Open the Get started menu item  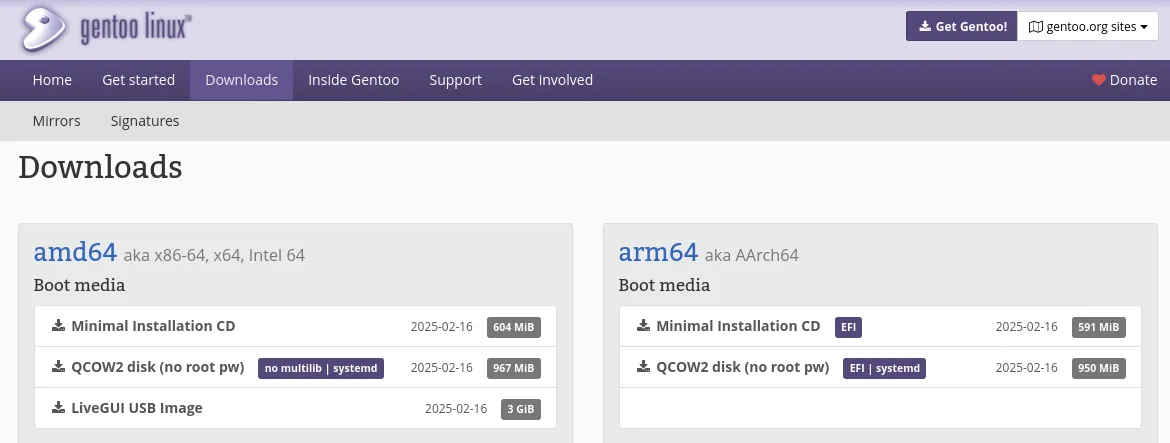click(138, 80)
